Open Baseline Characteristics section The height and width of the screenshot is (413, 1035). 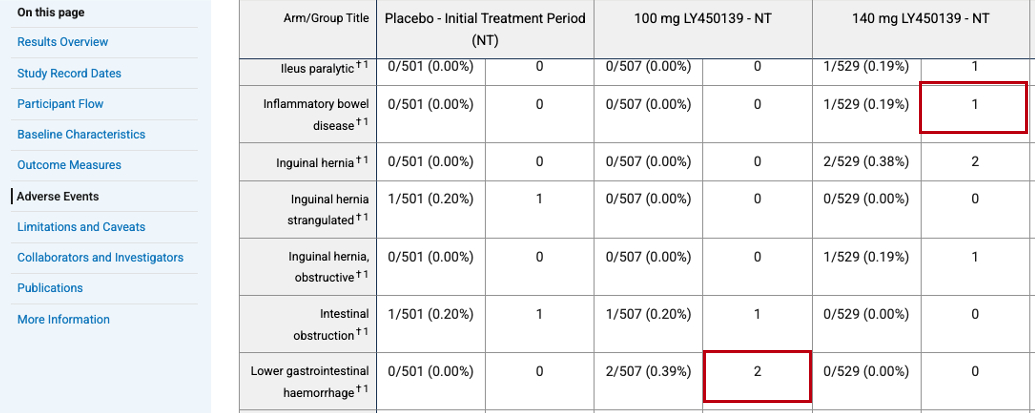(x=81, y=134)
